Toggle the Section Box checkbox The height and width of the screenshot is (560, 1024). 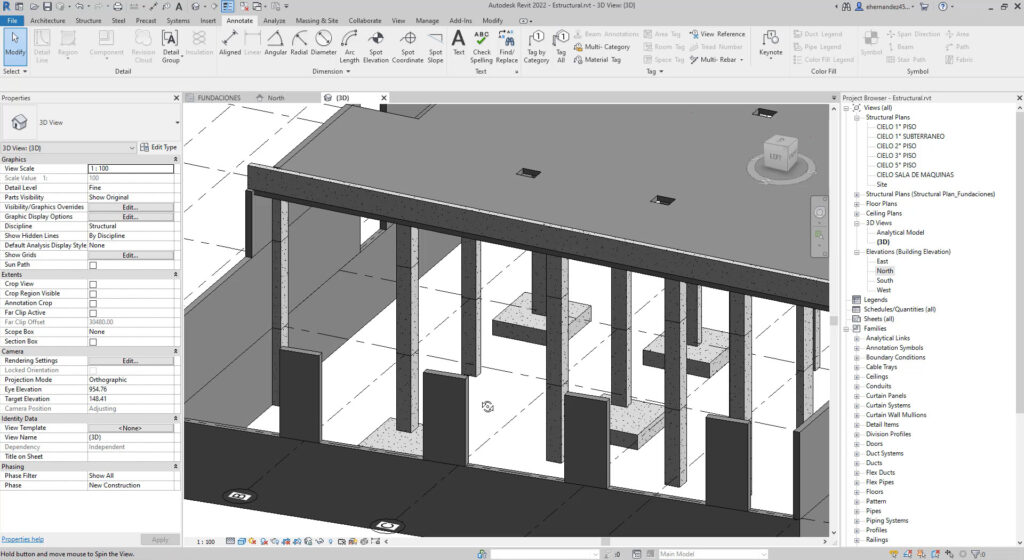(x=93, y=342)
